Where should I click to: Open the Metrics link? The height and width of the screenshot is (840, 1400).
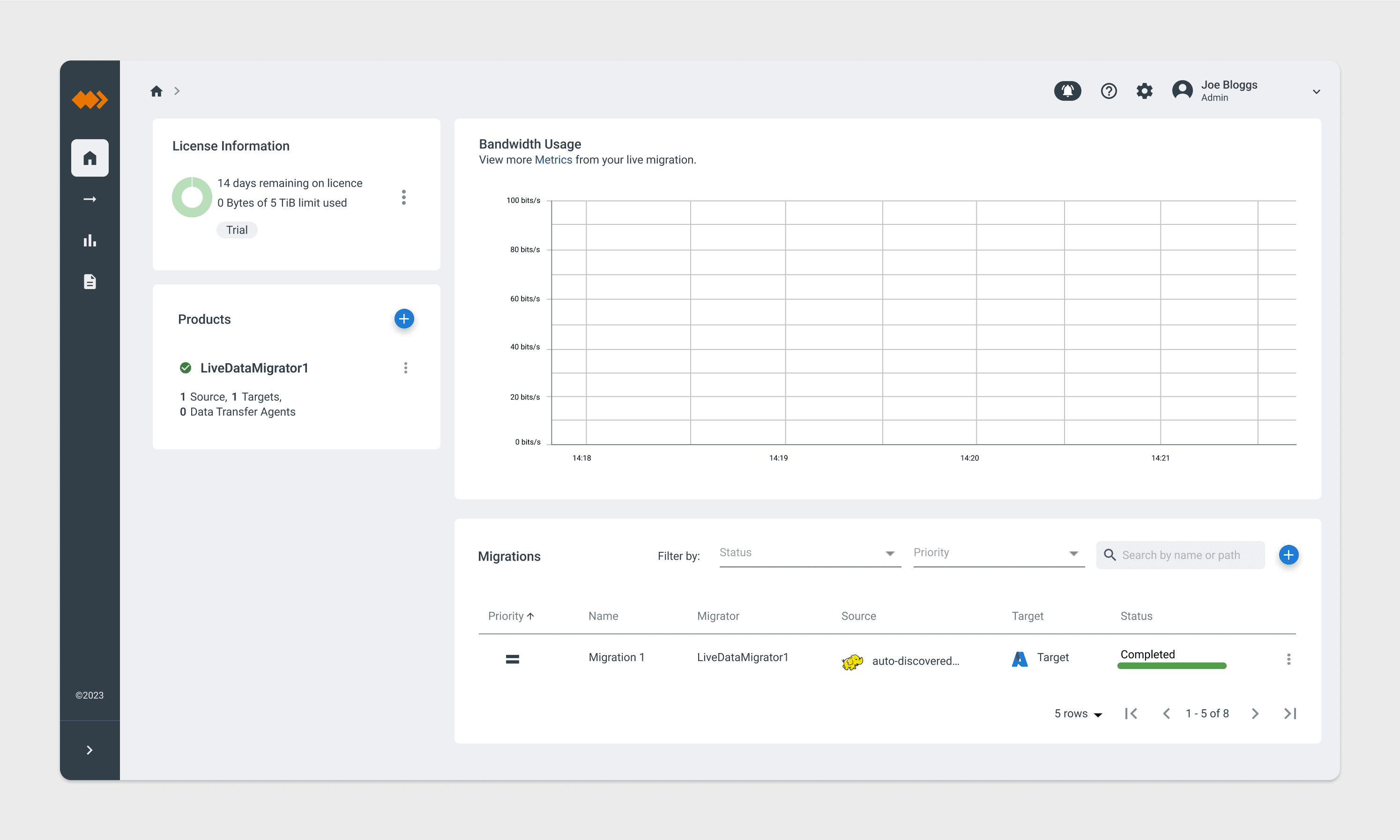click(x=553, y=160)
